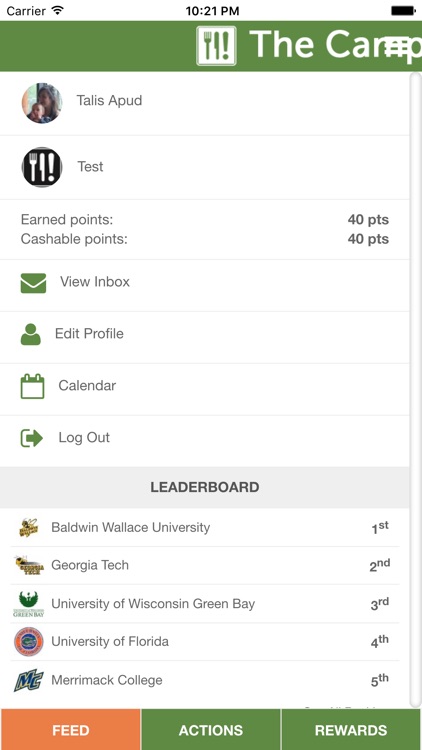Click the Log Out text
The image size is (422, 750).
84,438
